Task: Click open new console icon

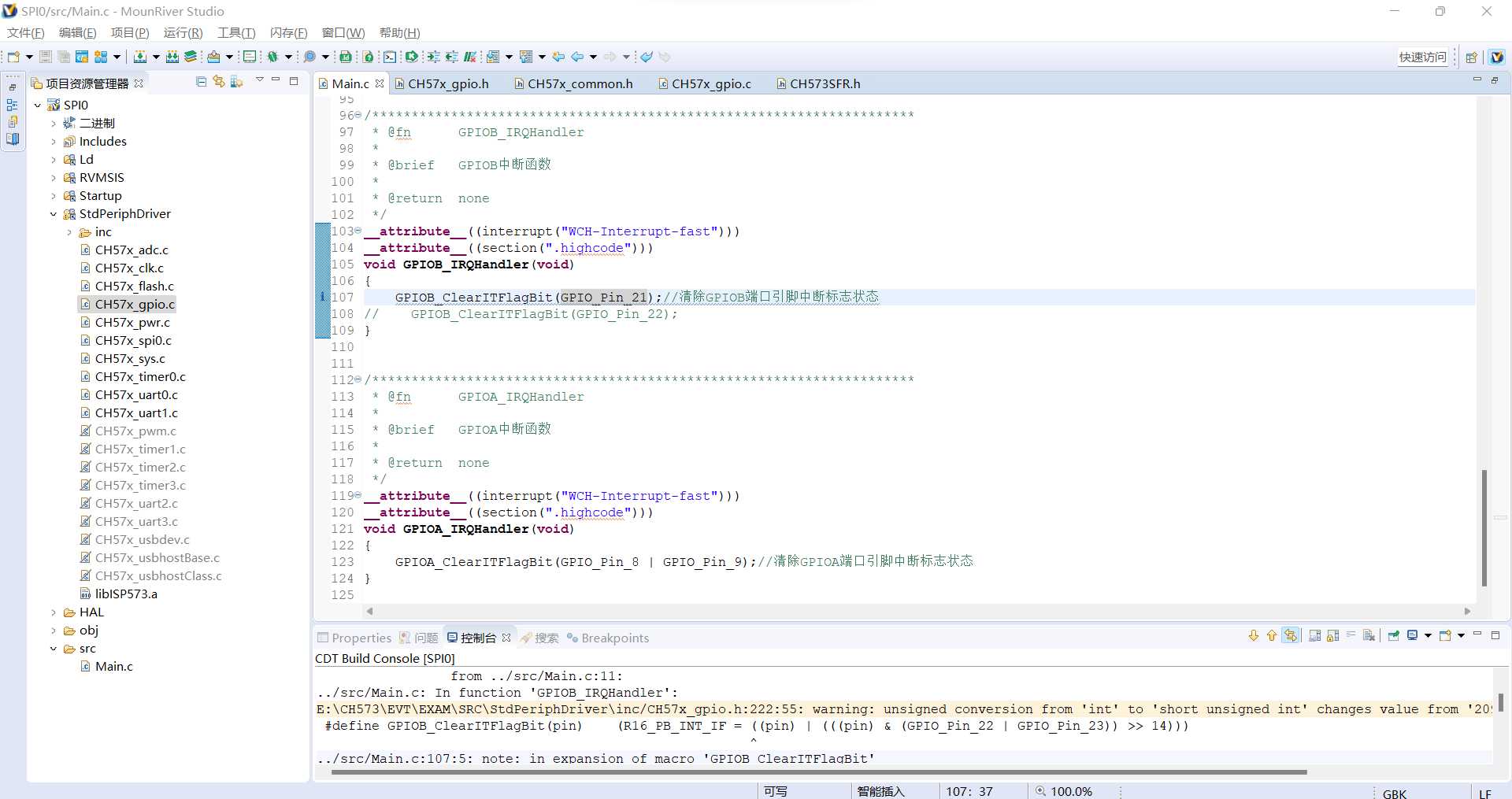Action: point(1445,636)
